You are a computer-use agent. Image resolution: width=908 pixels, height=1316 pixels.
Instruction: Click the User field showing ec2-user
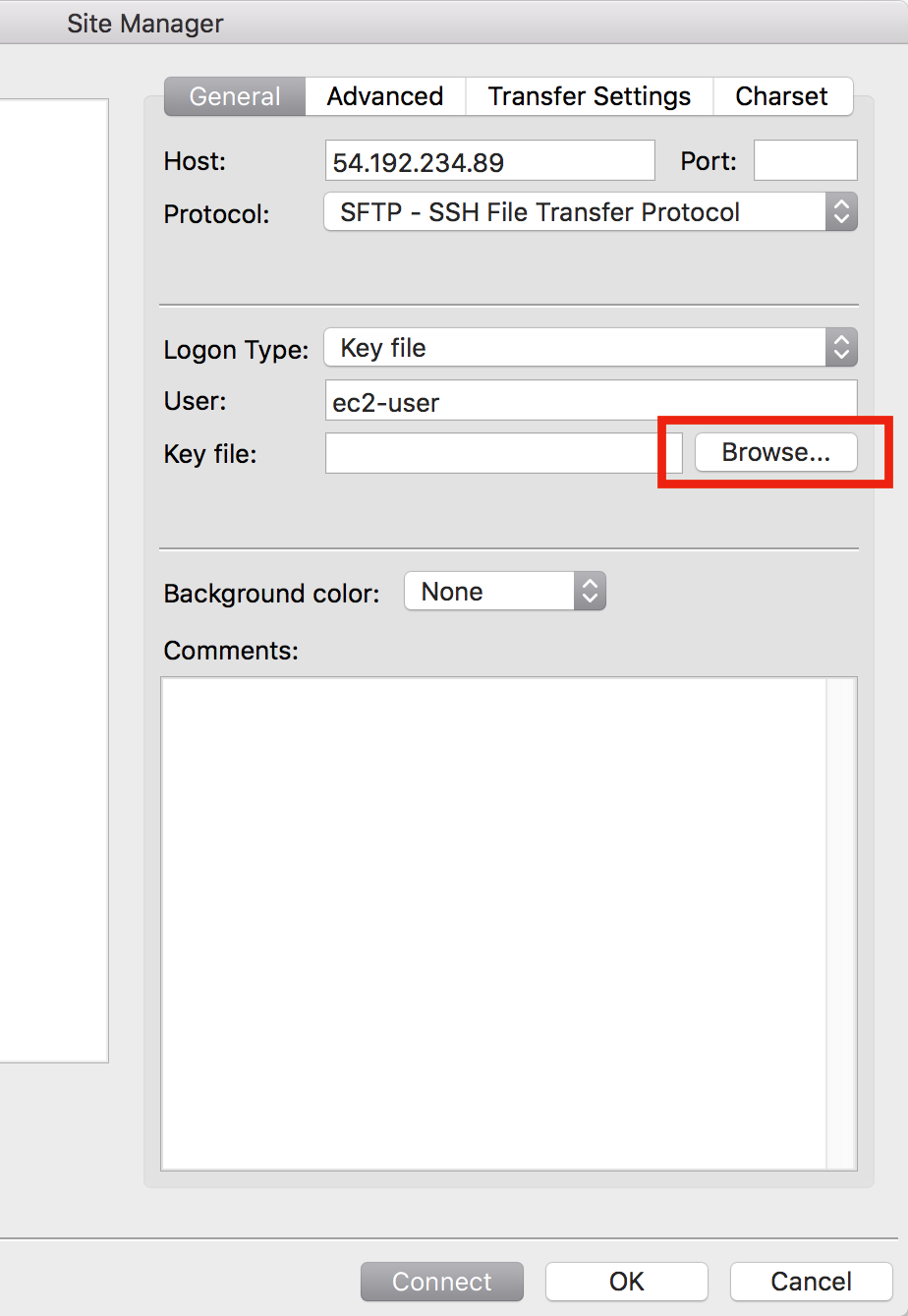(x=590, y=400)
